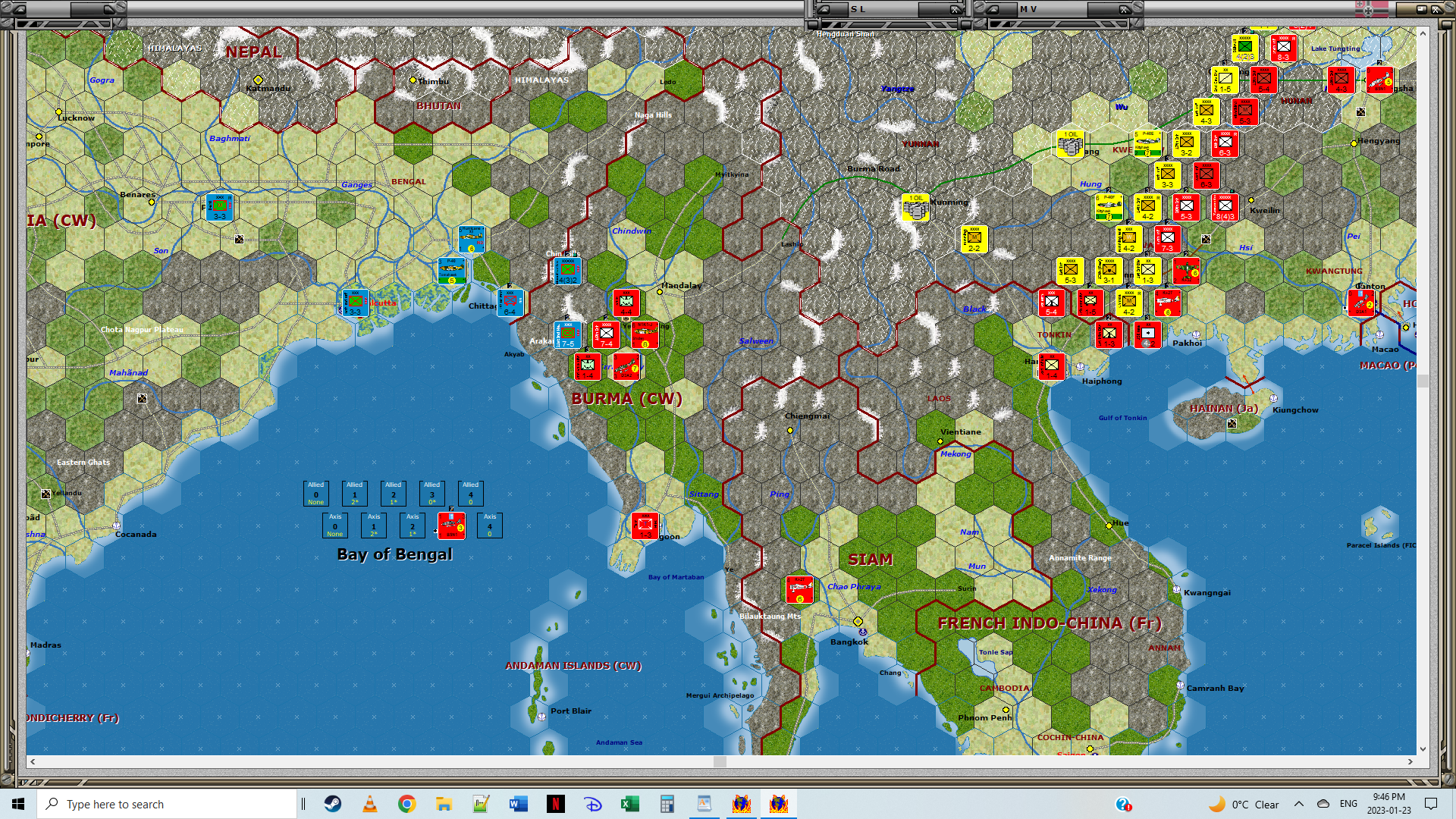The width and height of the screenshot is (1456, 819).
Task: Select the red 8(4)3 unit near Kweilin
Action: pos(1225,207)
